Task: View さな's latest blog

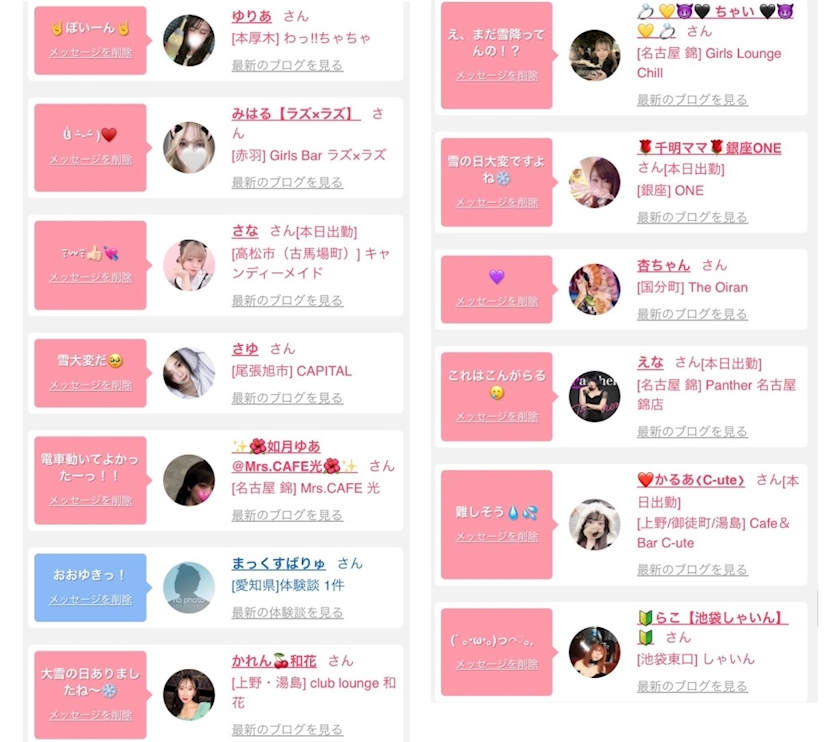Action: (x=287, y=300)
